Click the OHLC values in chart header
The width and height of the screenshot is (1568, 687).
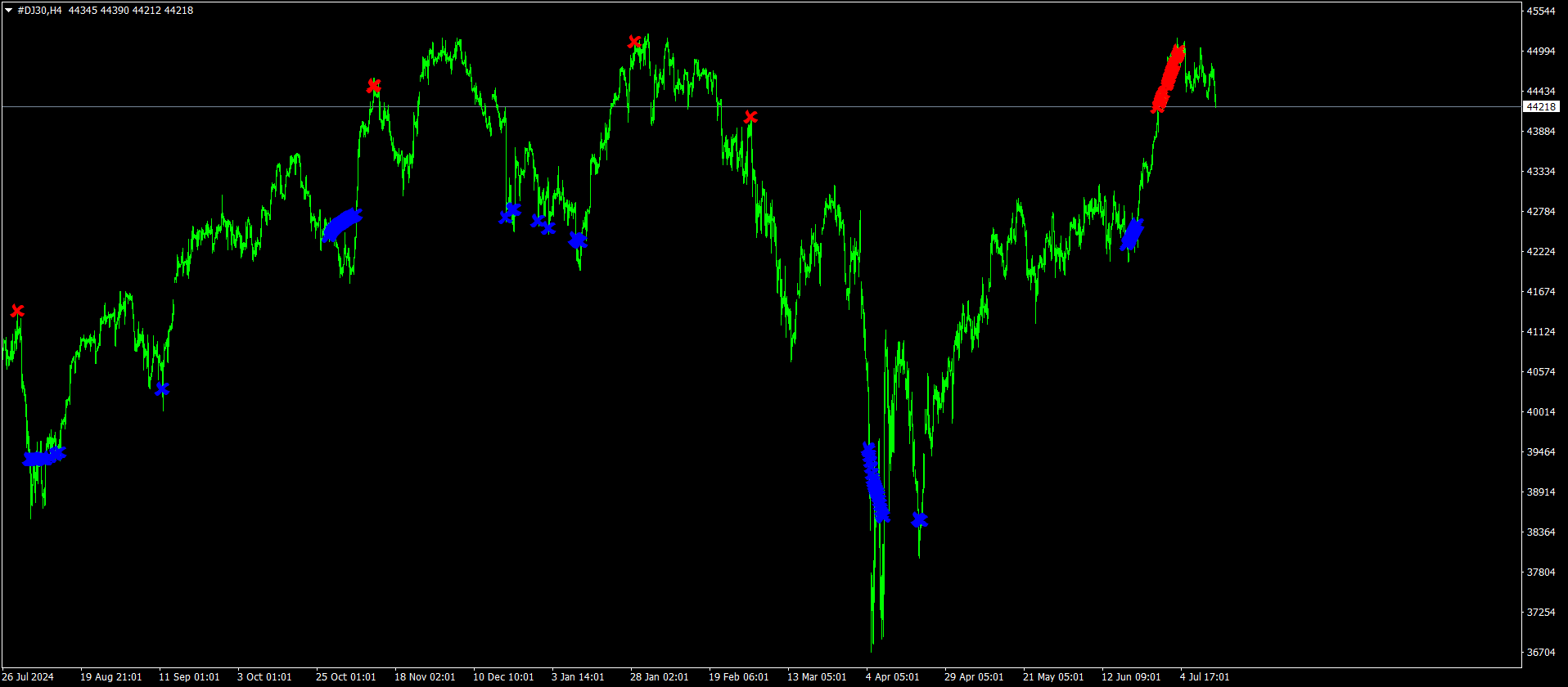point(131,11)
